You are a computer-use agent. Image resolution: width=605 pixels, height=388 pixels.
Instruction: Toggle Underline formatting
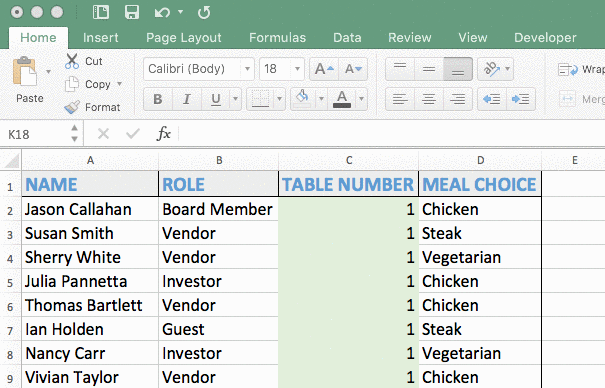(x=216, y=99)
